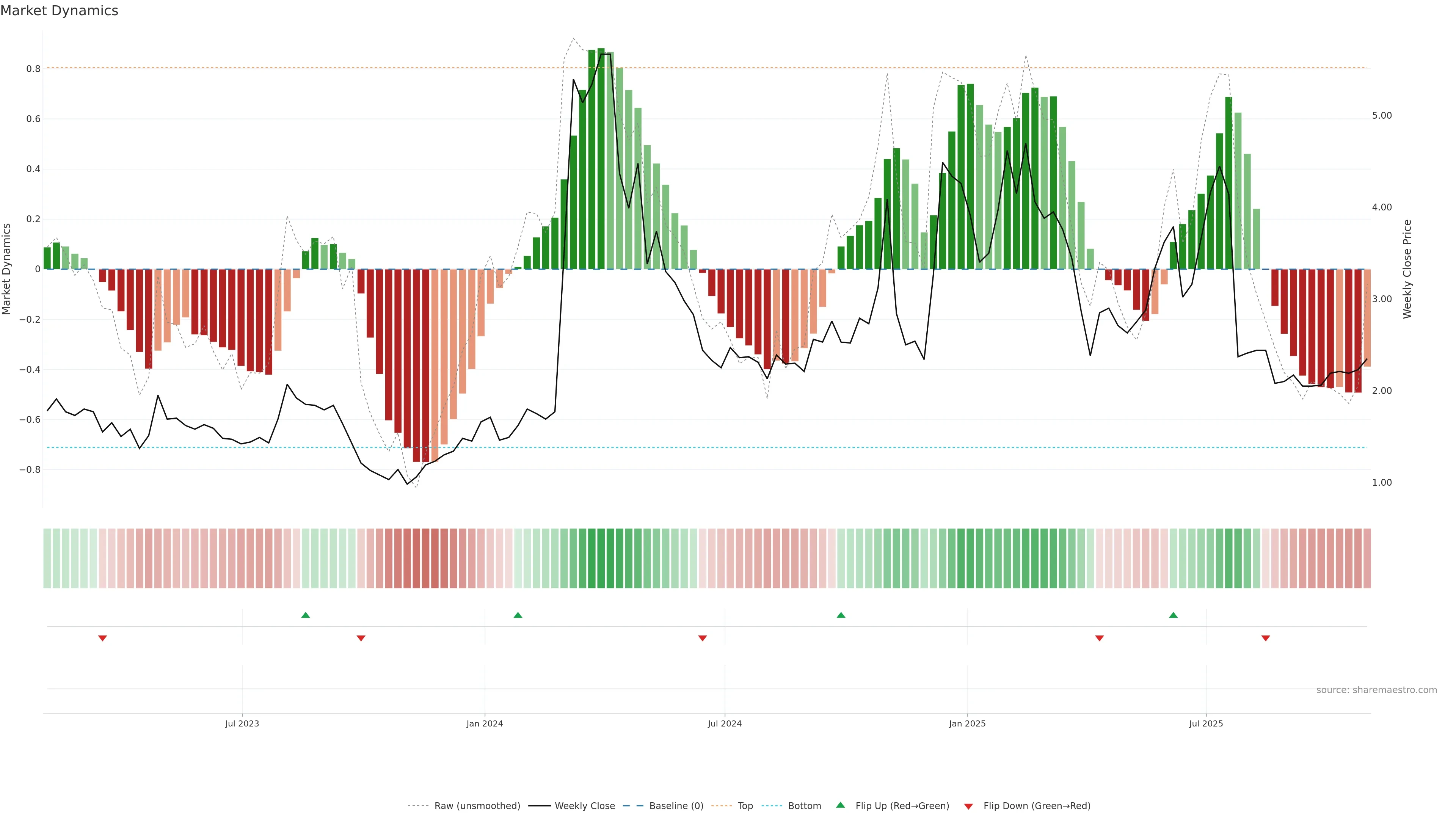Click the Bottom legend label
This screenshot has width=1456, height=819.
[804, 806]
